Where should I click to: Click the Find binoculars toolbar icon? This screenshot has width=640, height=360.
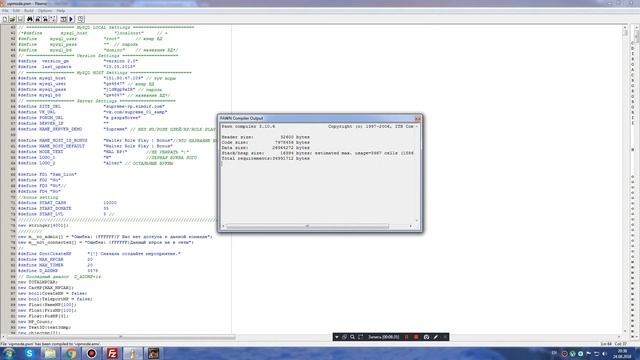(30, 19)
